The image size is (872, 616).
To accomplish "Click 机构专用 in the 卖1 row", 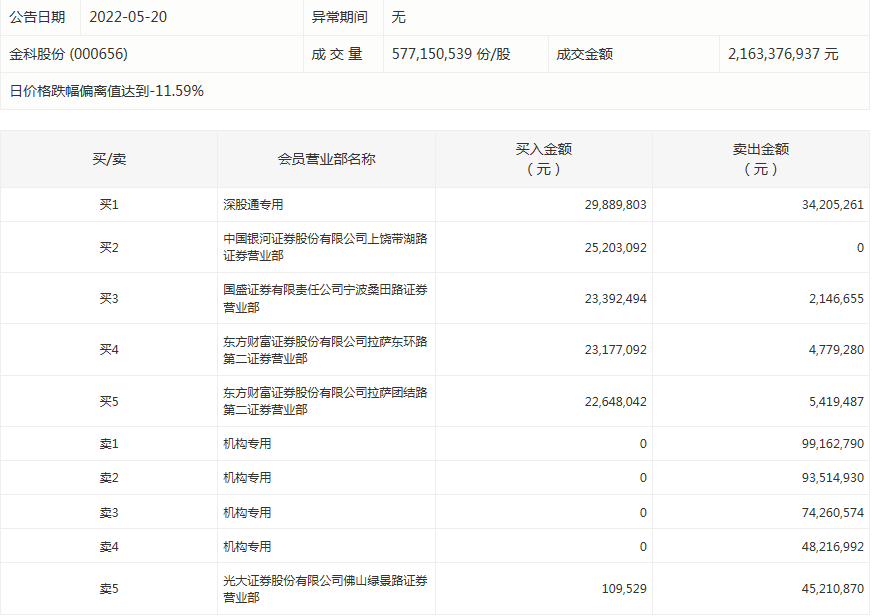I will (247, 443).
